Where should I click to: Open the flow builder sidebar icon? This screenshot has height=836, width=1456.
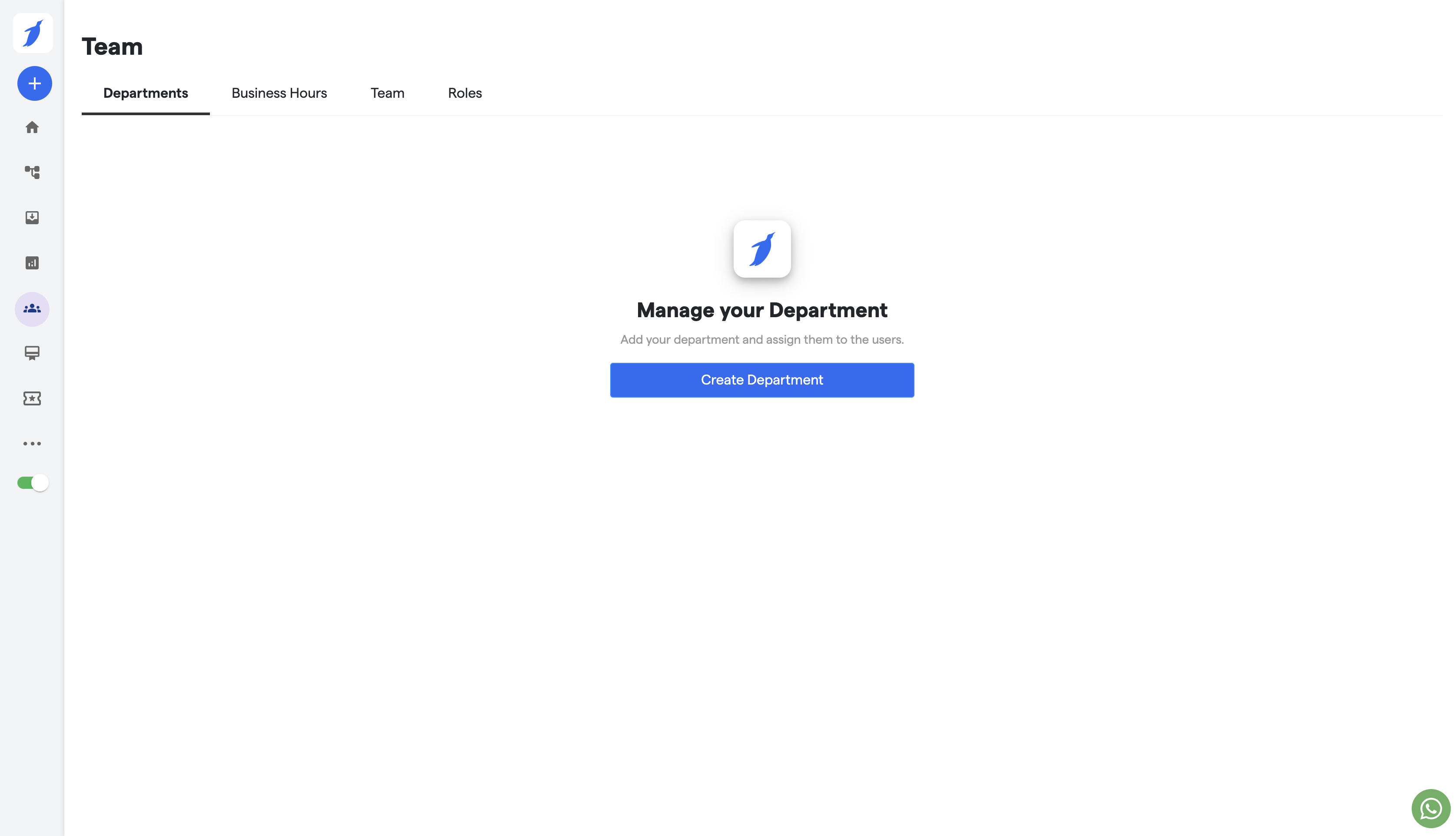pyautogui.click(x=32, y=172)
